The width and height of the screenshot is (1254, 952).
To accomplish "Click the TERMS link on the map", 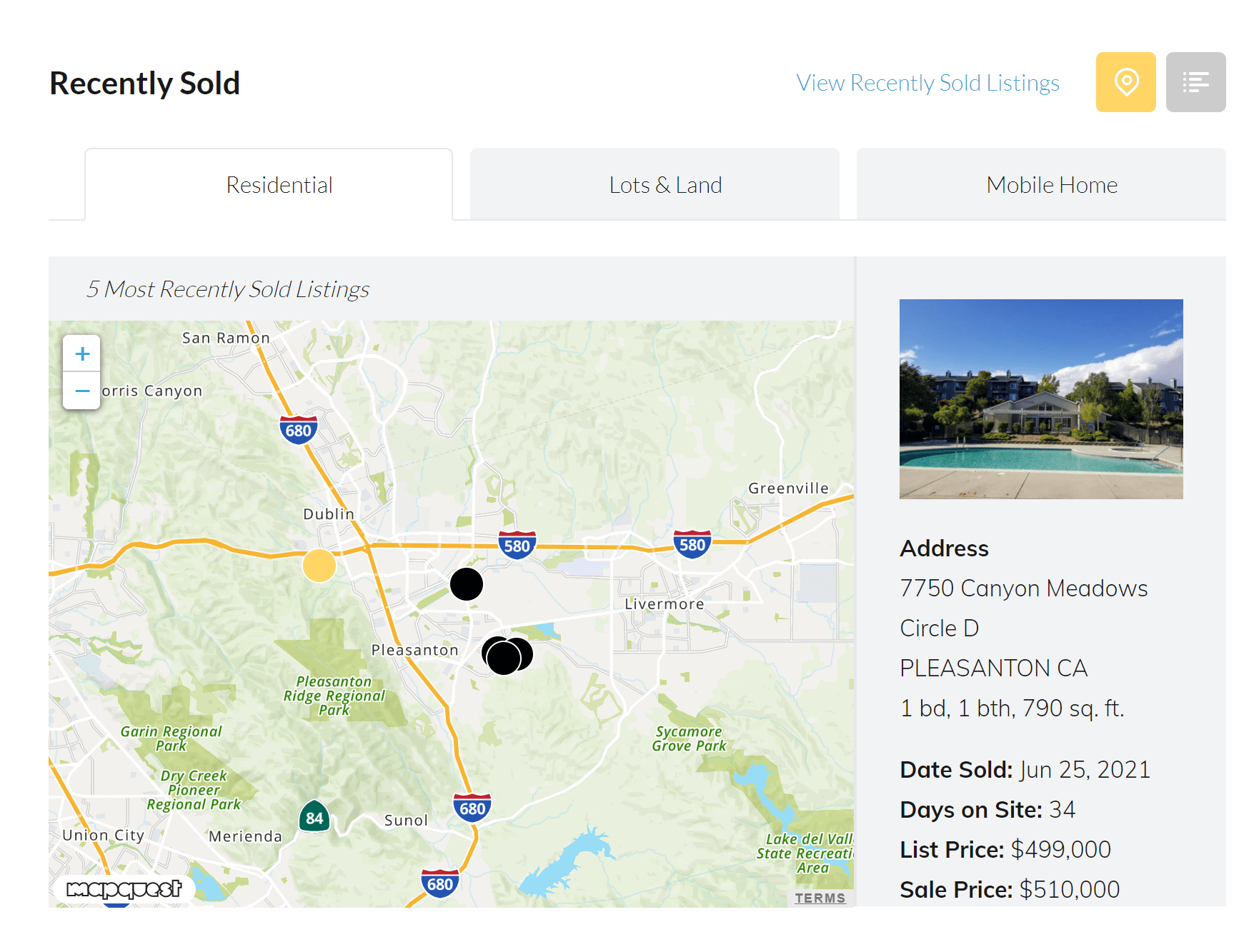I will [820, 898].
